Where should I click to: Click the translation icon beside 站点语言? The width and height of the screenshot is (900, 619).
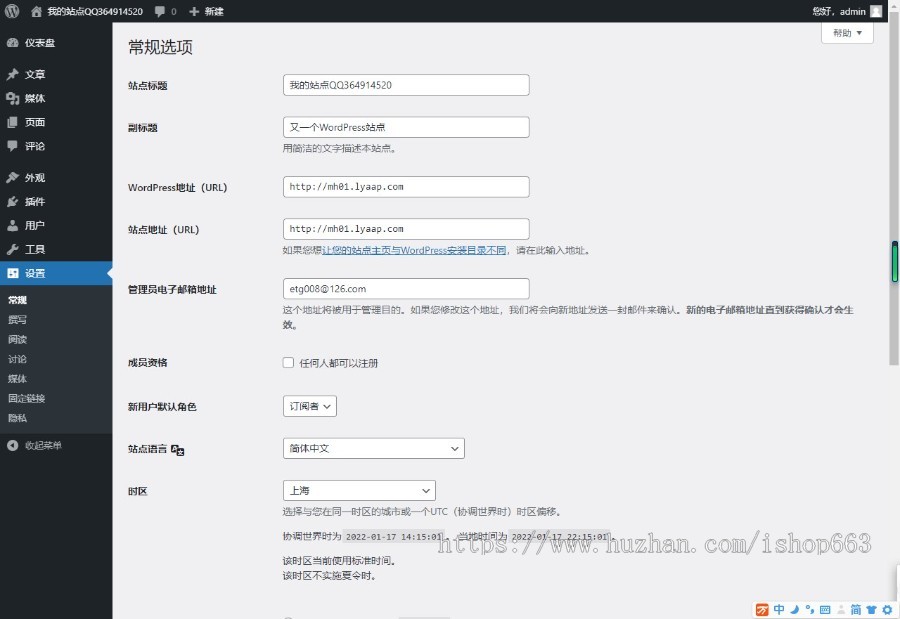click(177, 450)
